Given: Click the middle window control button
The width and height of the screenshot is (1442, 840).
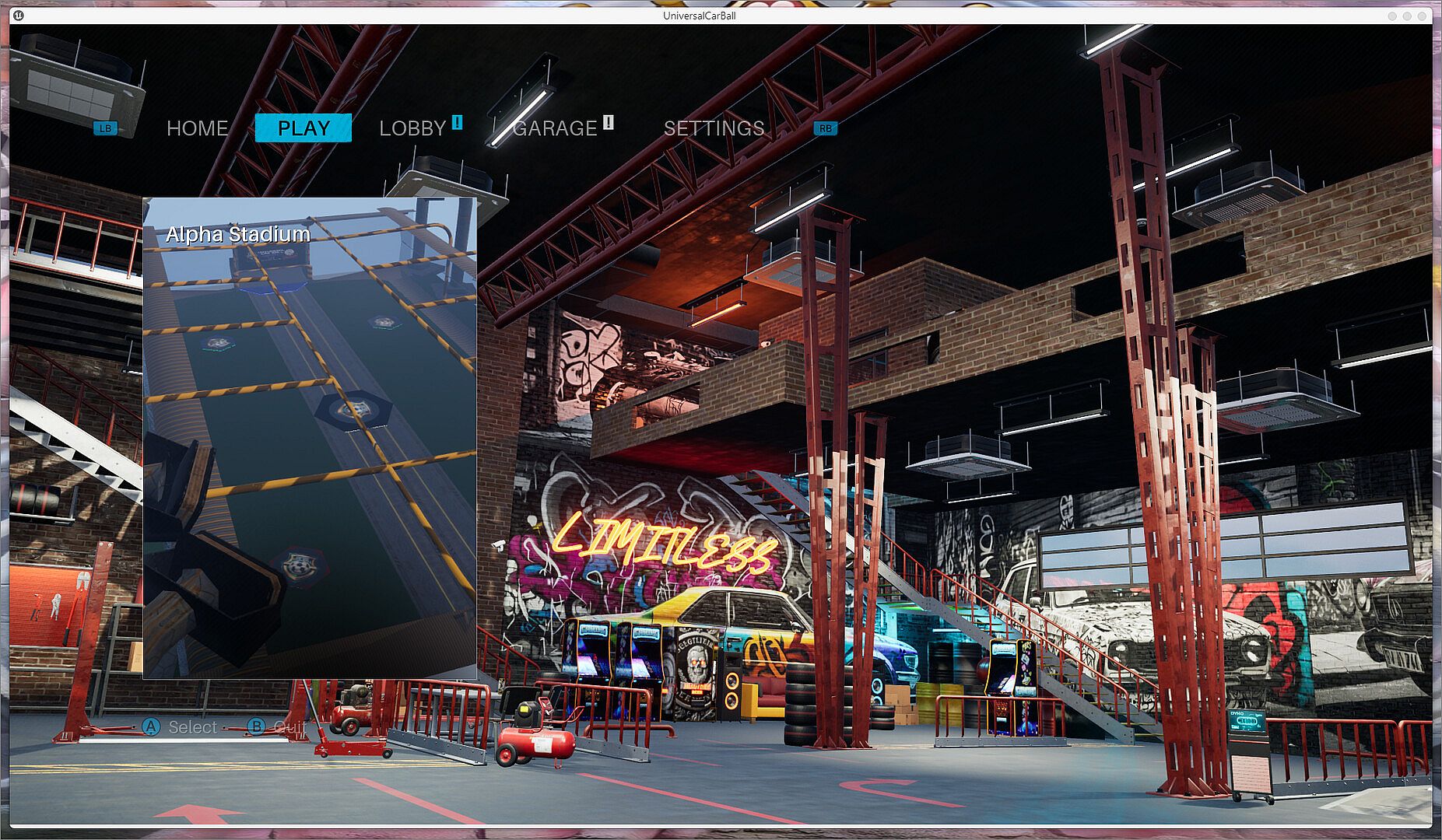Looking at the screenshot, I should (x=1407, y=16).
